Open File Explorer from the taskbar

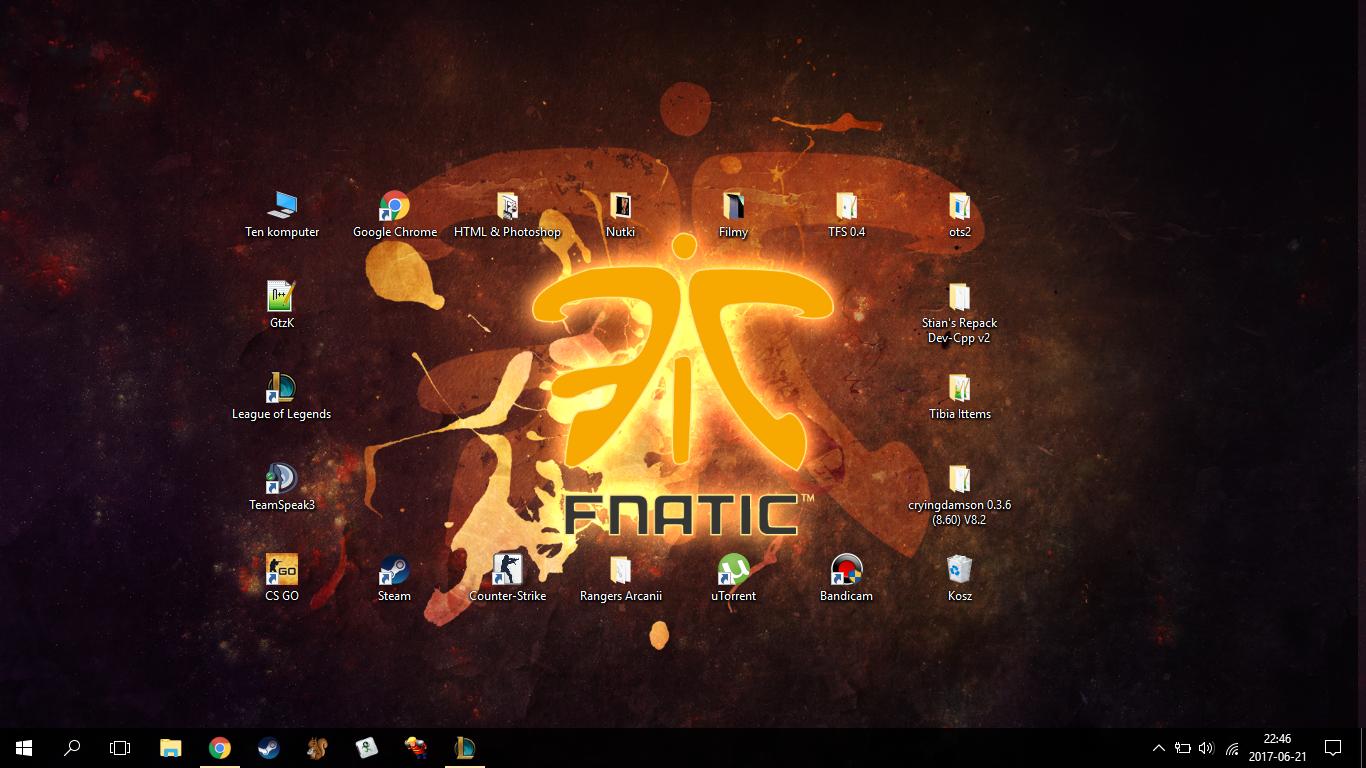[x=171, y=748]
